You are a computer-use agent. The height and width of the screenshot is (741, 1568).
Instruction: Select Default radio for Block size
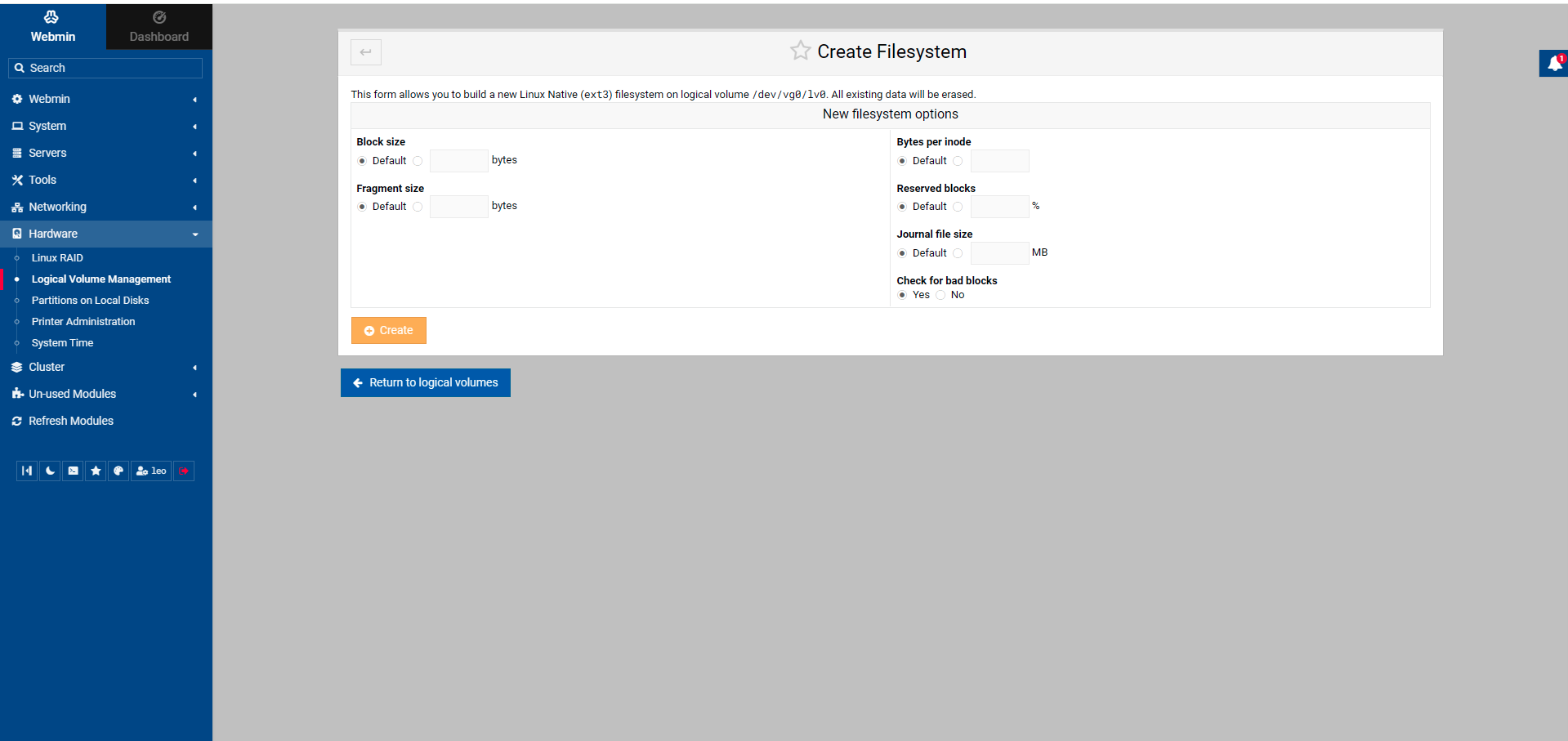(362, 161)
